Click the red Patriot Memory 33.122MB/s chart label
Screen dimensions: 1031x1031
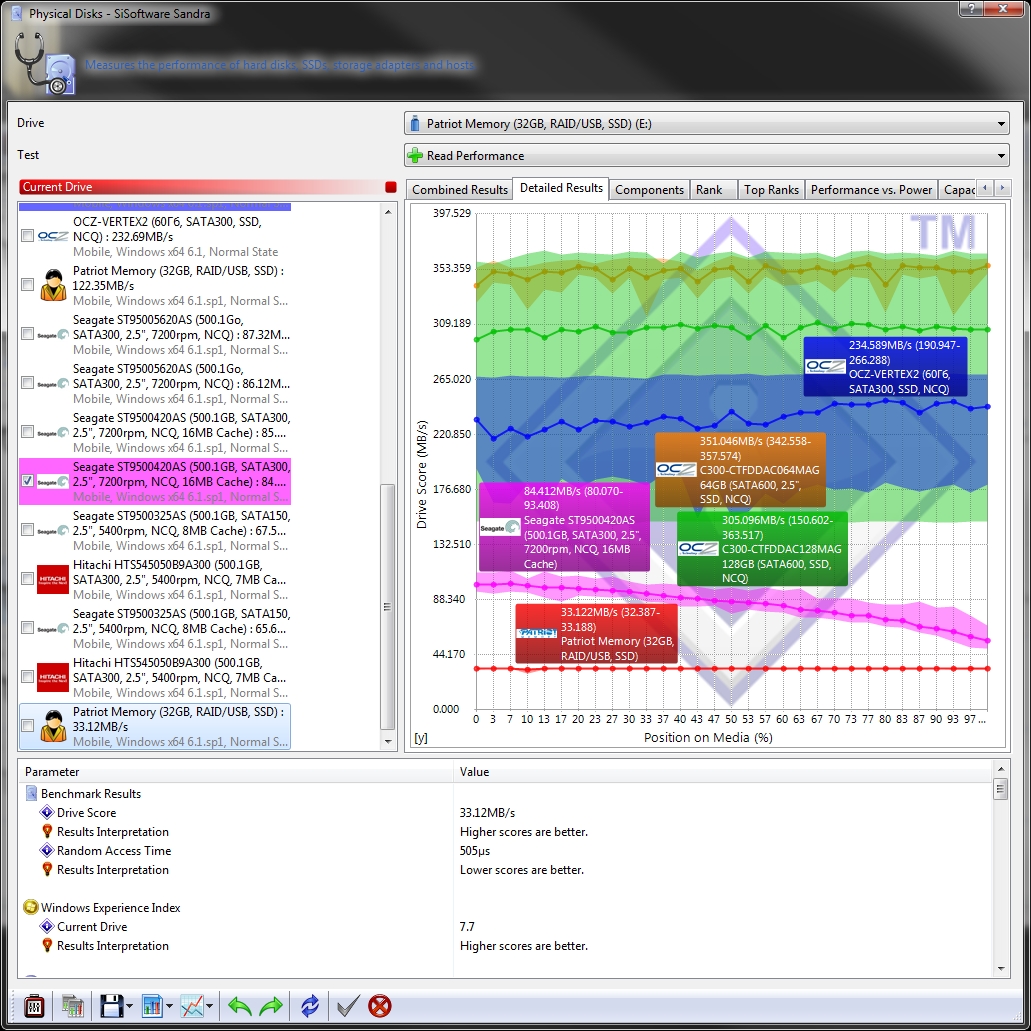click(x=597, y=634)
